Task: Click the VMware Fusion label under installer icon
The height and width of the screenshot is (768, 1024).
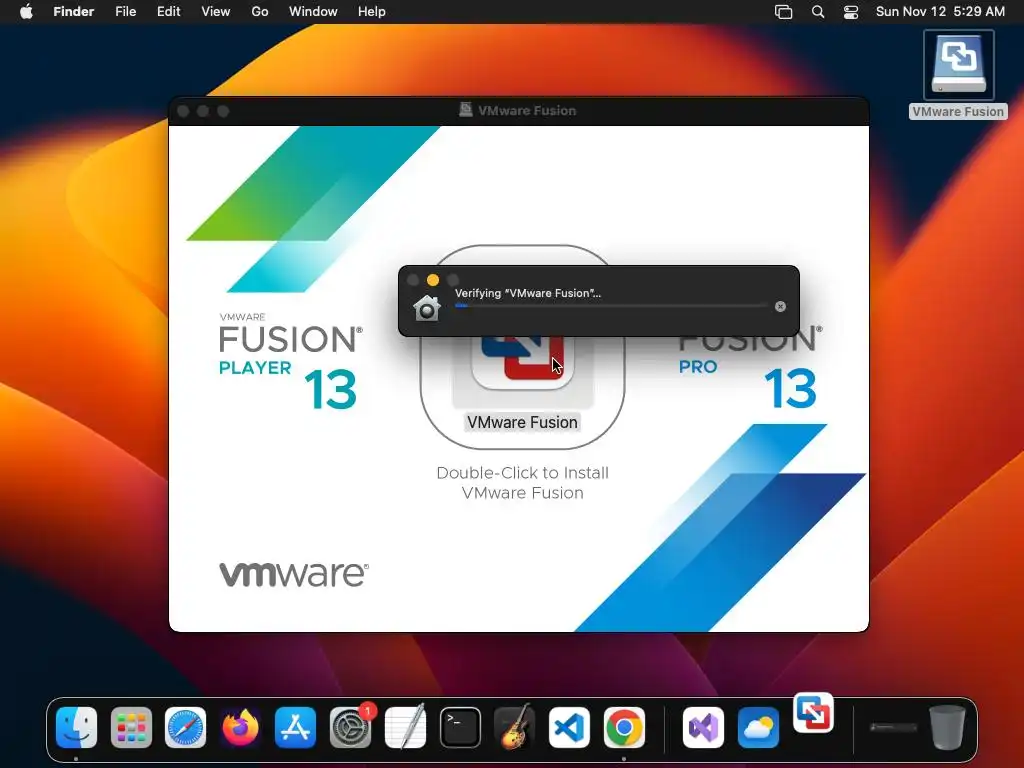Action: click(522, 423)
